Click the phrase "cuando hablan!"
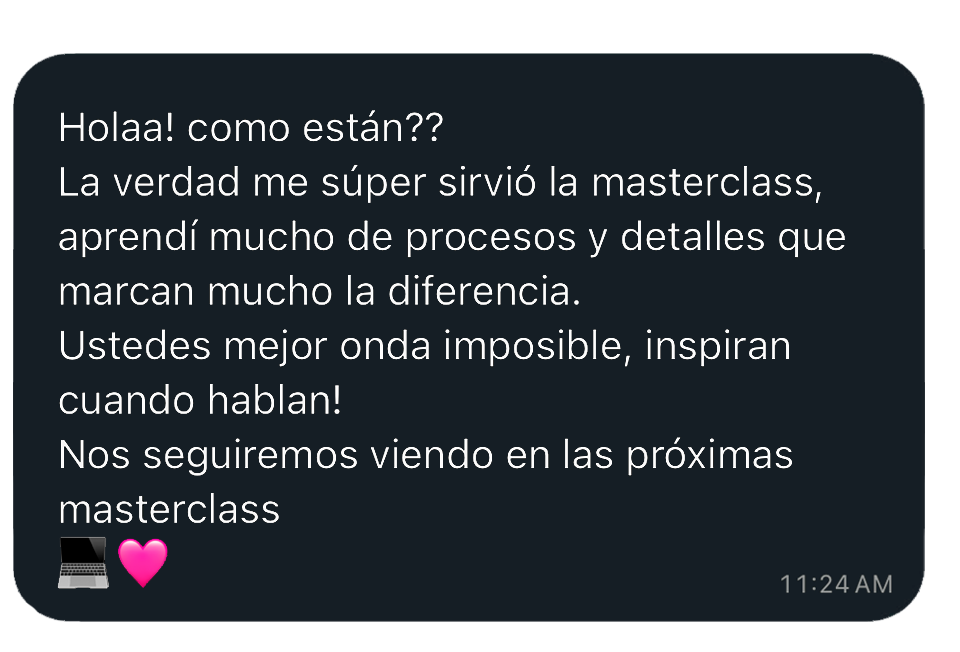This screenshot has height=652, width=960. [200, 400]
